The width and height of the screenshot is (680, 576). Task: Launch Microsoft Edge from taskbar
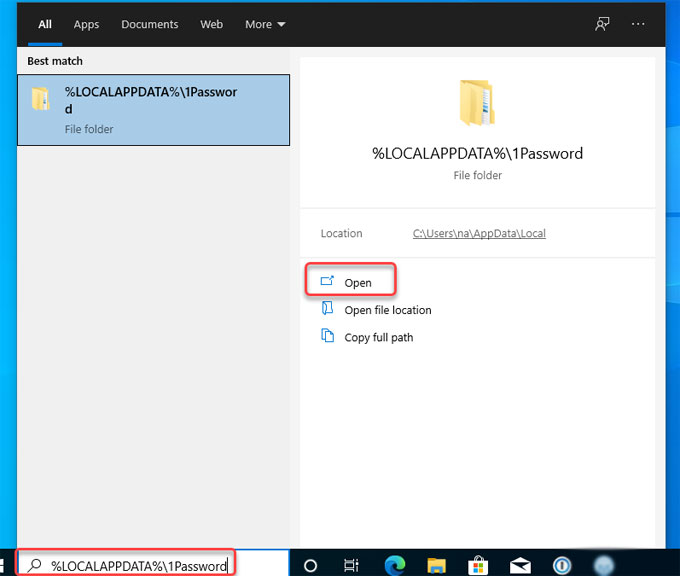395,566
